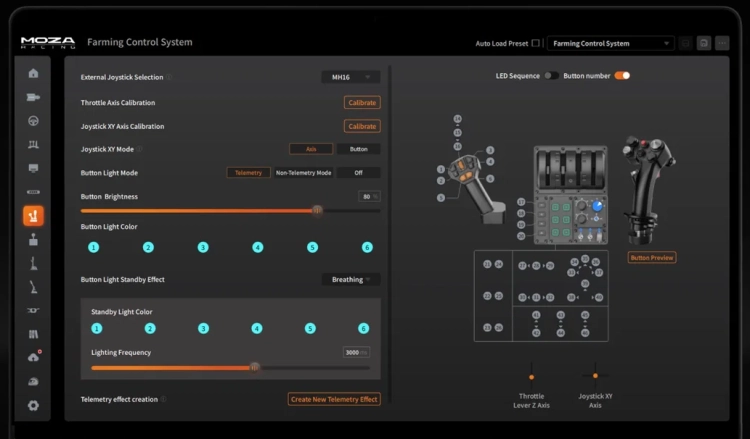
Task: Set Joystick XY Mode to Button
Action: click(x=359, y=149)
